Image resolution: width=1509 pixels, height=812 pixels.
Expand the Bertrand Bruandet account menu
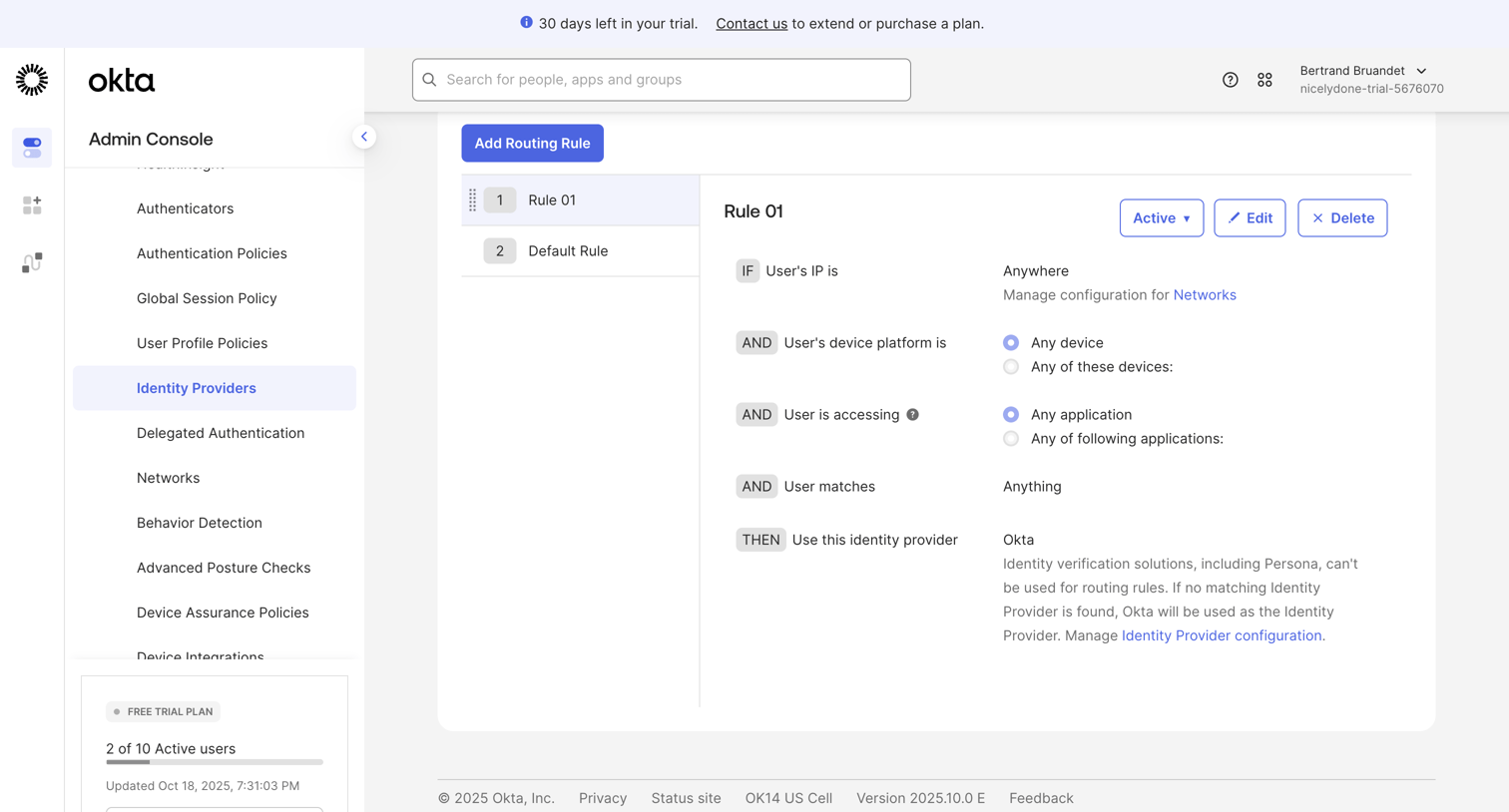pos(1371,79)
